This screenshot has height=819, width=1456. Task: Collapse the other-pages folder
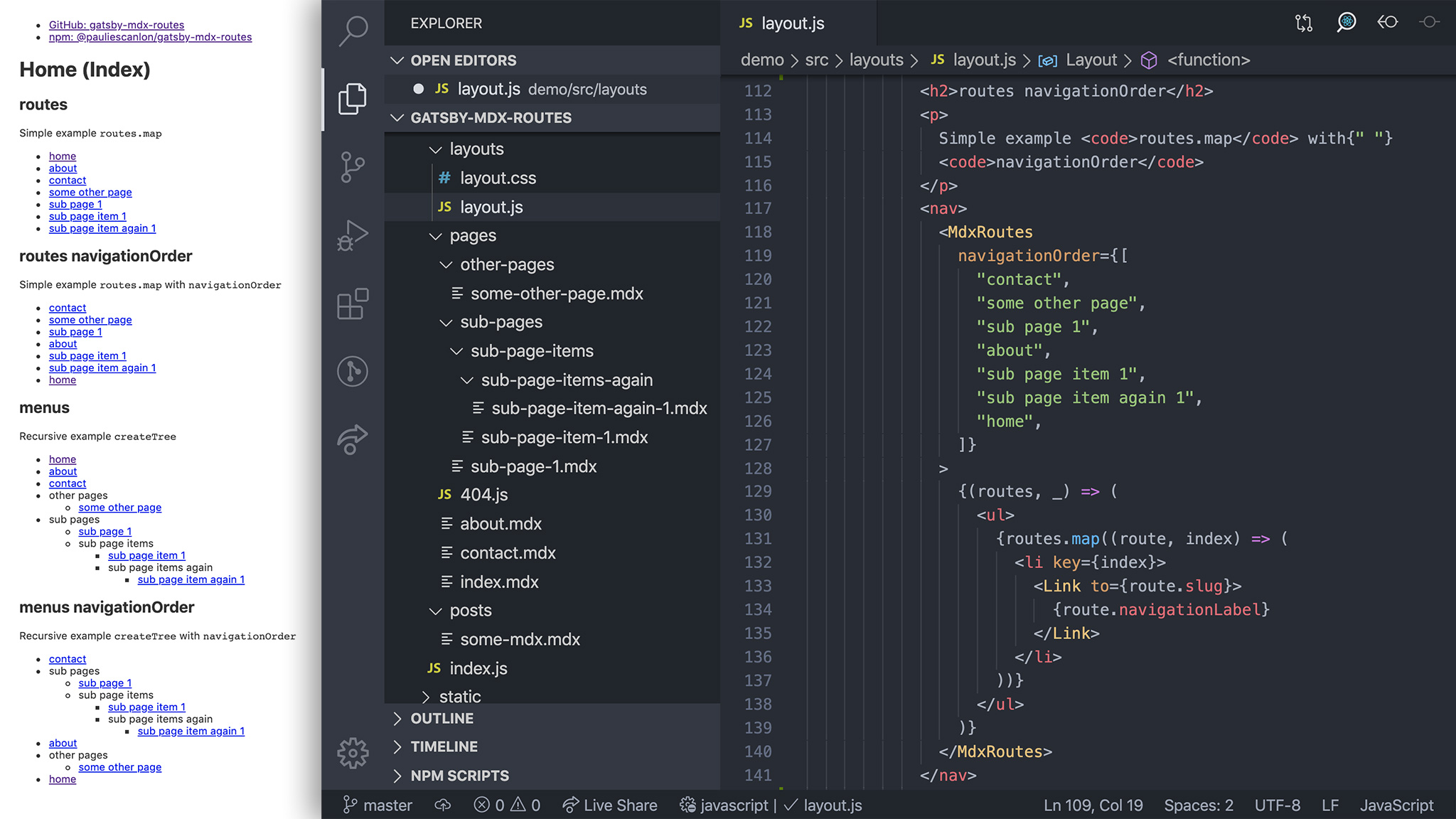point(552,264)
